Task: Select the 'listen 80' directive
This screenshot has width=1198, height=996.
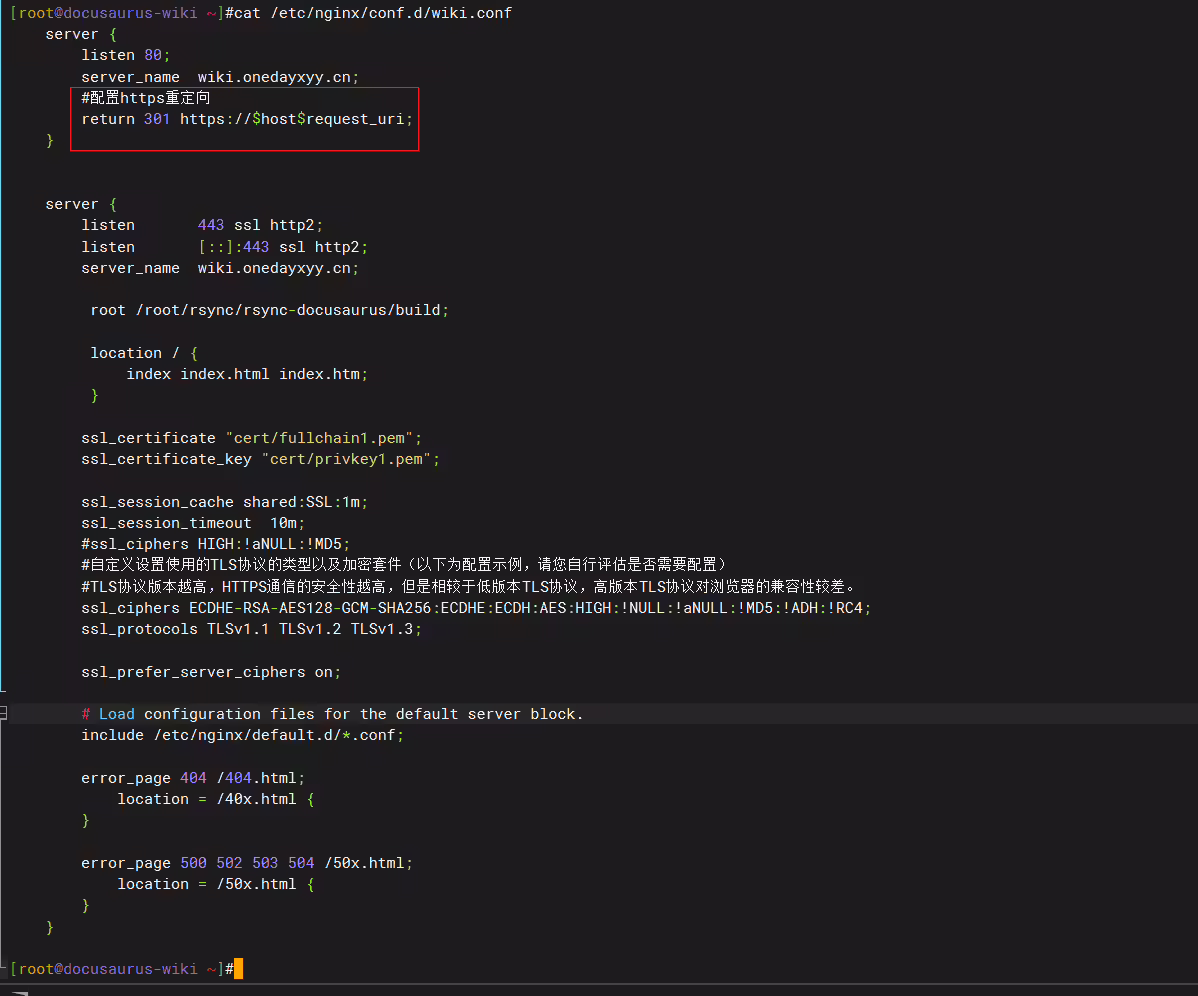Action: [125, 55]
